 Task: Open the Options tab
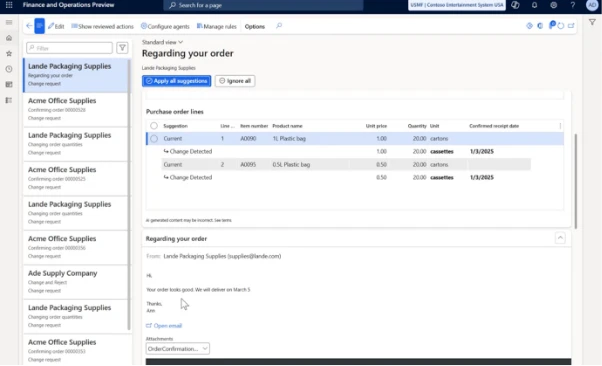255,26
